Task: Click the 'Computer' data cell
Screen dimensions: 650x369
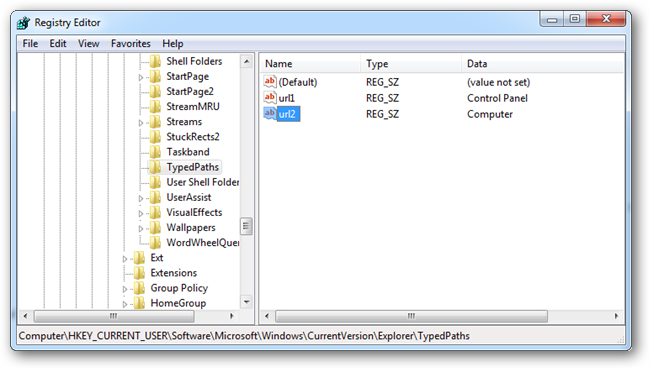Action: pos(490,114)
